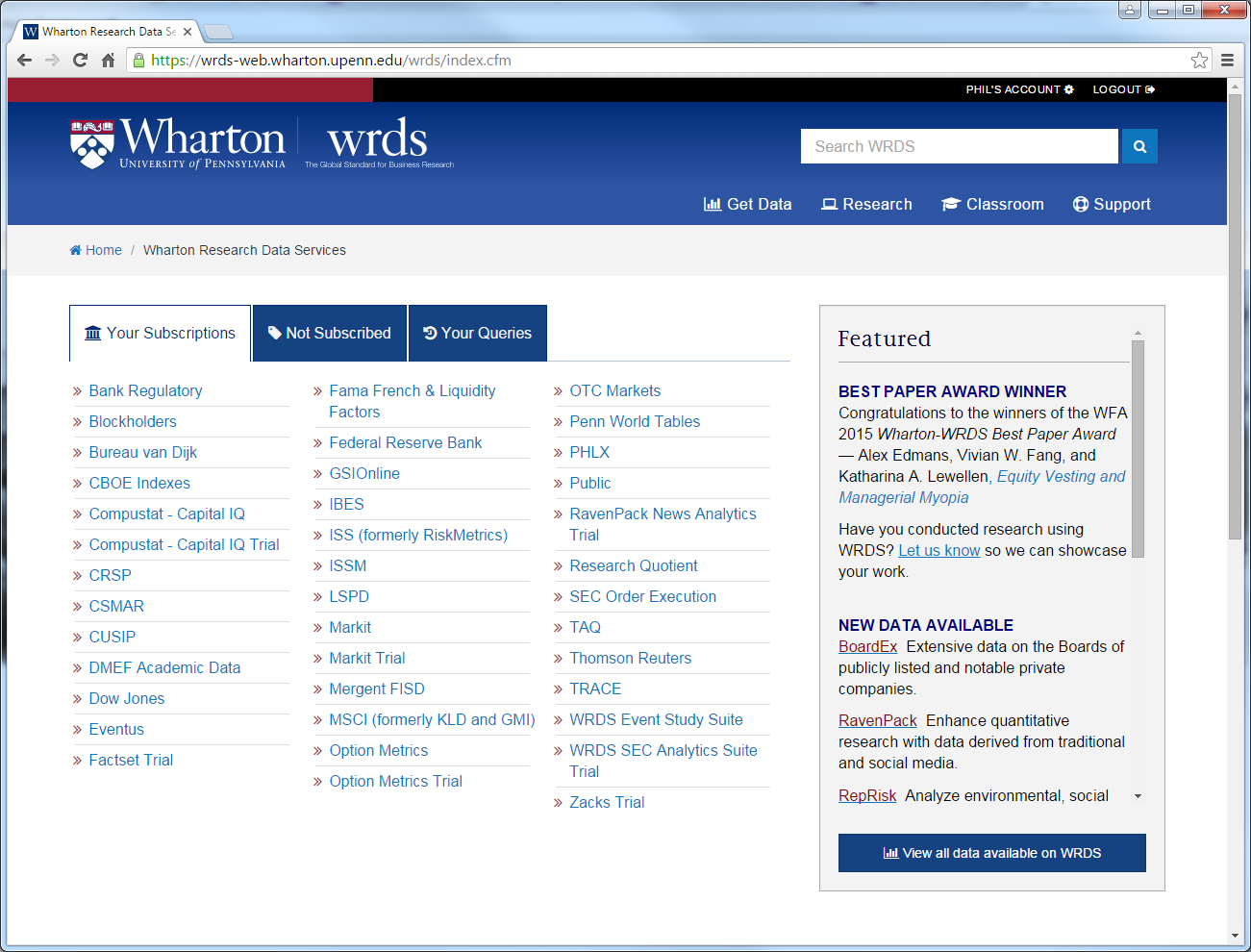The width and height of the screenshot is (1251, 952).
Task: Open the IBES dataset link
Action: coord(346,504)
